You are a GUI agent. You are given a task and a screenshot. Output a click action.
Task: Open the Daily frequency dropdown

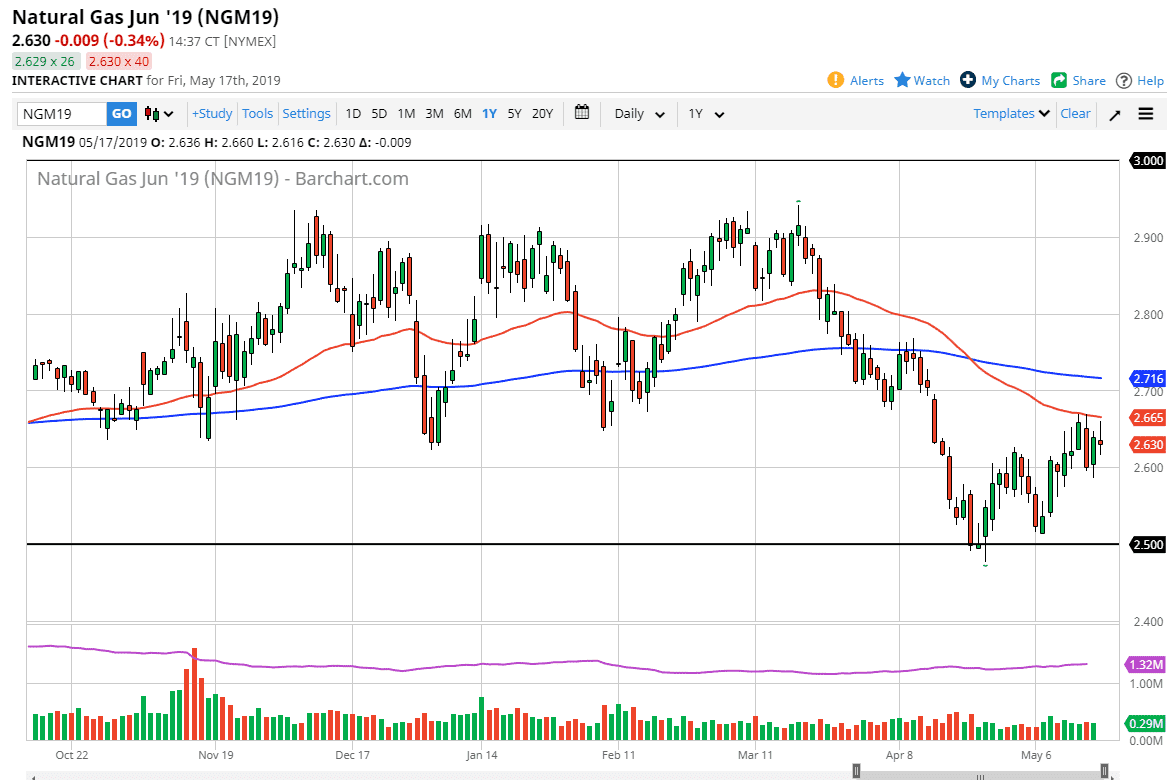[639, 114]
